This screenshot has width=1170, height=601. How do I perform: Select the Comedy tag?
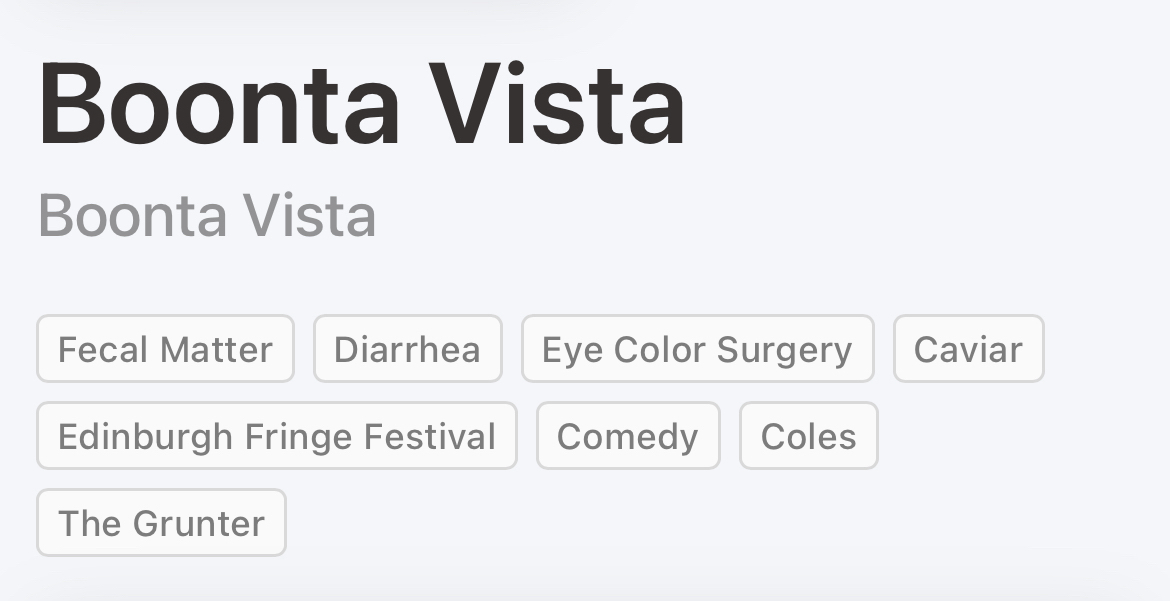pyautogui.click(x=627, y=436)
